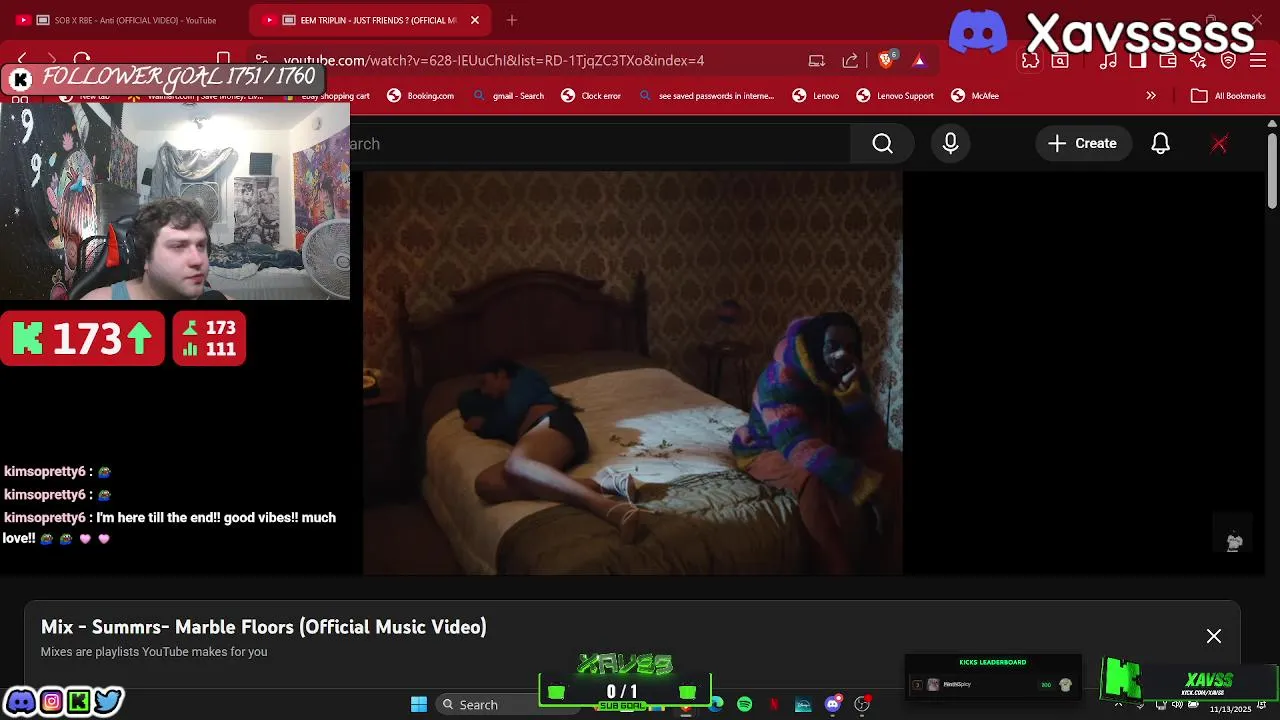Click the Windows taskbar Search box

486,704
